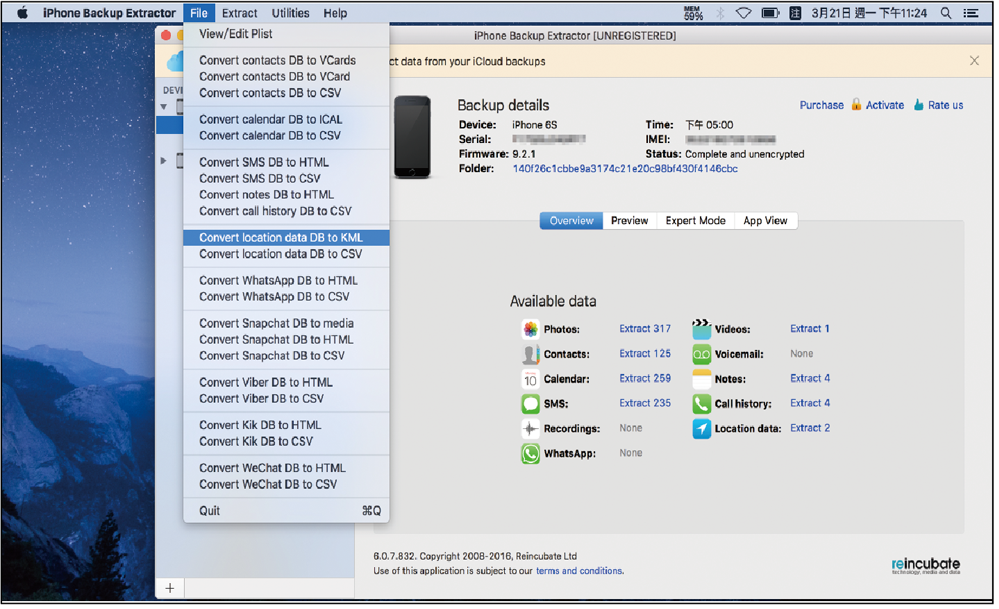
Task: Click Extract 125 for Contacts
Action: [645, 354]
